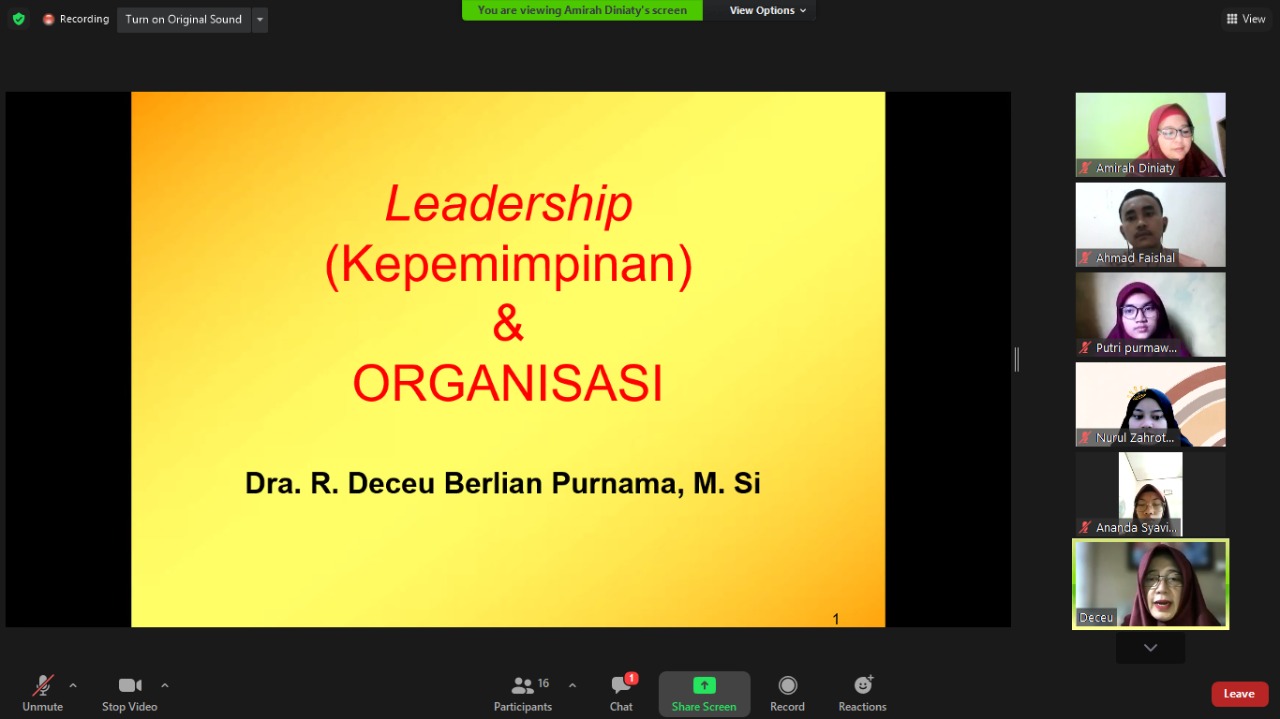
Task: Expand audio settings next to Unmute
Action: point(72,684)
